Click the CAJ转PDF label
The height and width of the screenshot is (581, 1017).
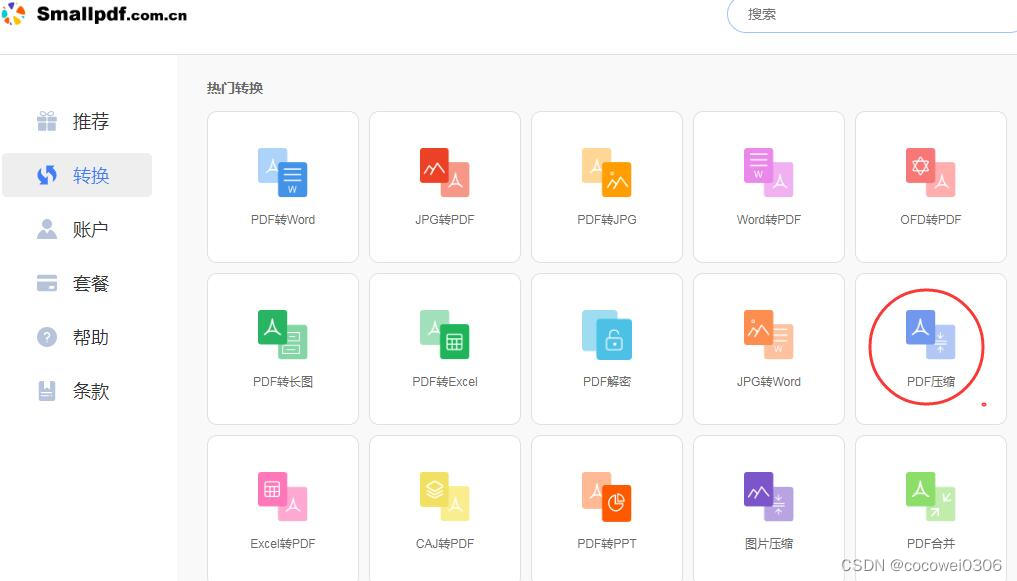click(x=444, y=544)
